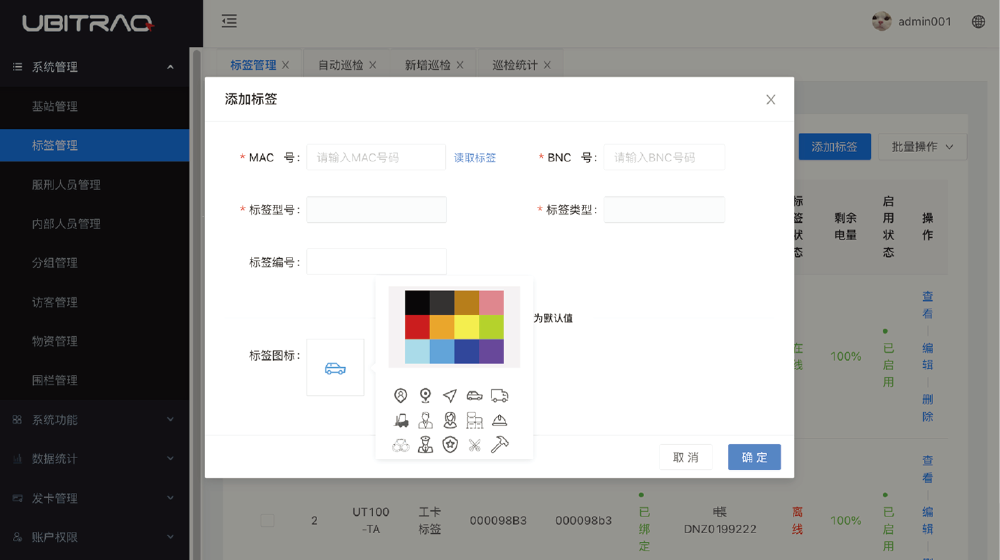The height and width of the screenshot is (560, 1000).
Task: Choose the handcuffs icon
Action: coord(401,445)
